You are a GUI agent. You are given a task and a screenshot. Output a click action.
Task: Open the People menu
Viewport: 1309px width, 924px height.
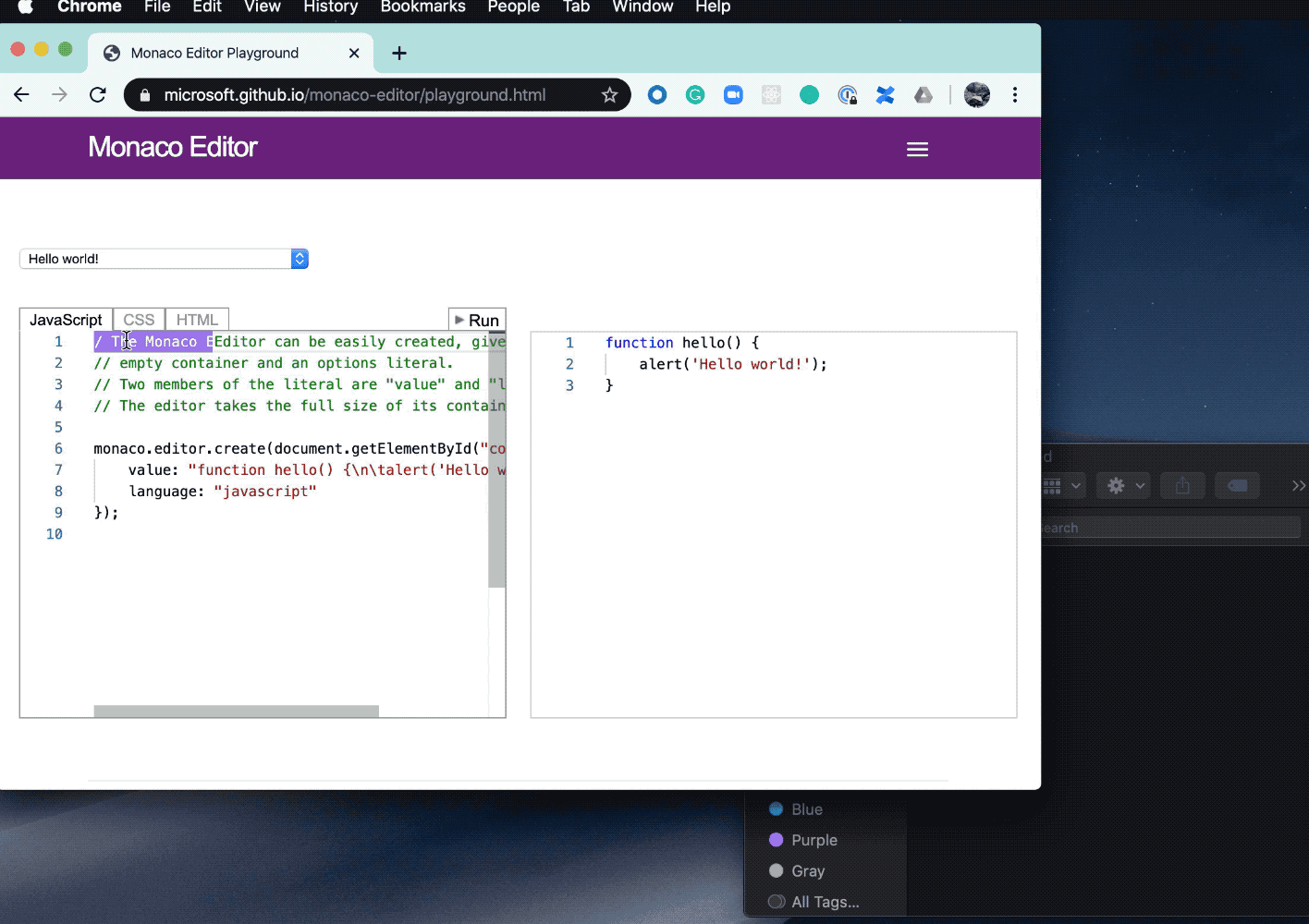[514, 6]
